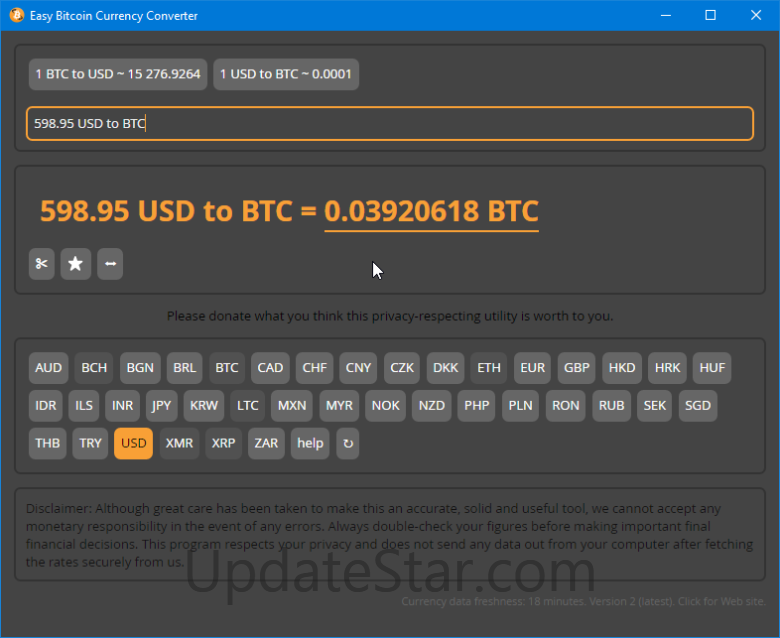The width and height of the screenshot is (780, 638).
Task: Select the PHP currency button
Action: pos(477,406)
